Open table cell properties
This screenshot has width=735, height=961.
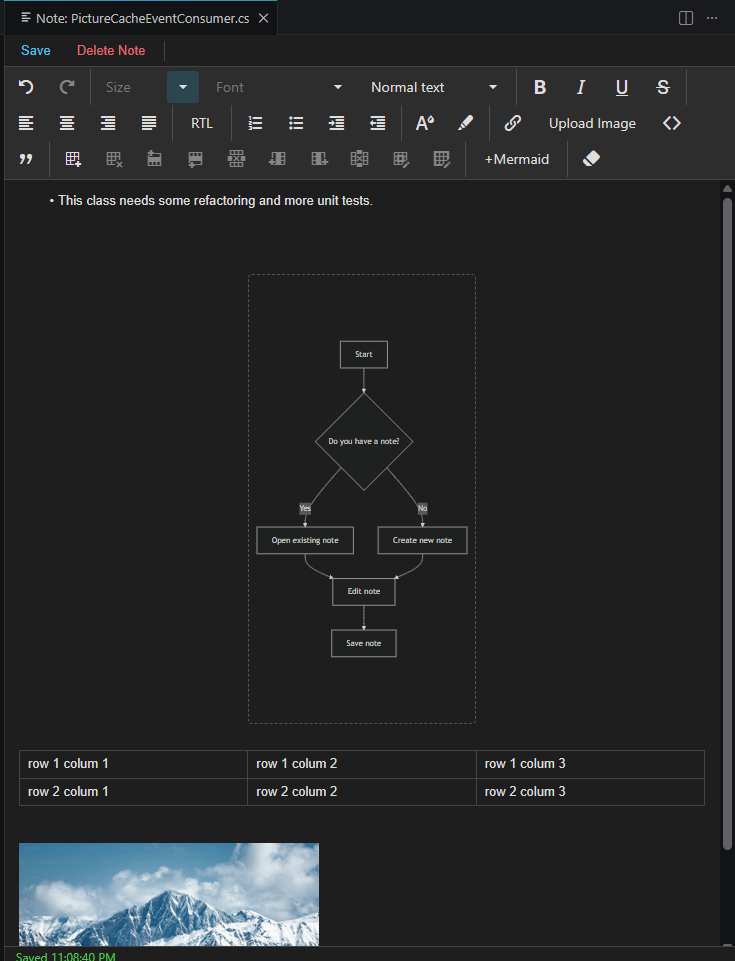400,159
